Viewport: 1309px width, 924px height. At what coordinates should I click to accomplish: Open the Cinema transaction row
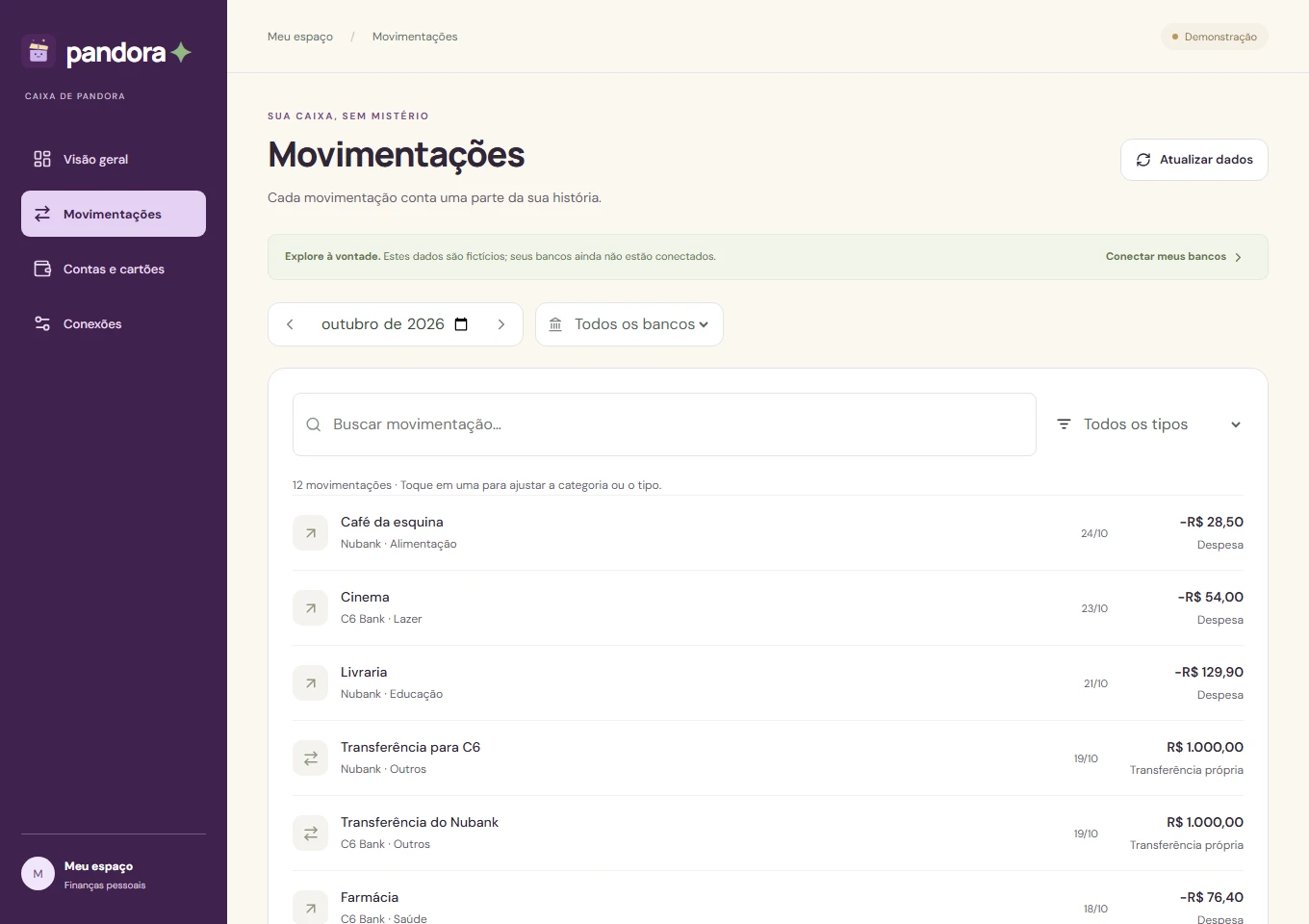768,608
